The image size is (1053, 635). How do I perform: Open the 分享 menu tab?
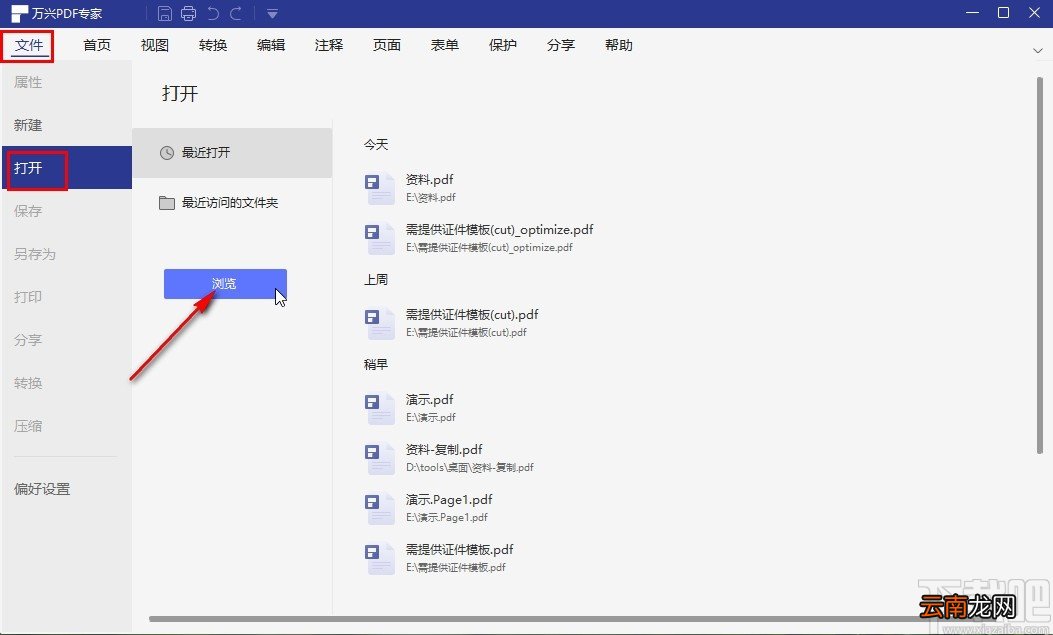tap(561, 45)
